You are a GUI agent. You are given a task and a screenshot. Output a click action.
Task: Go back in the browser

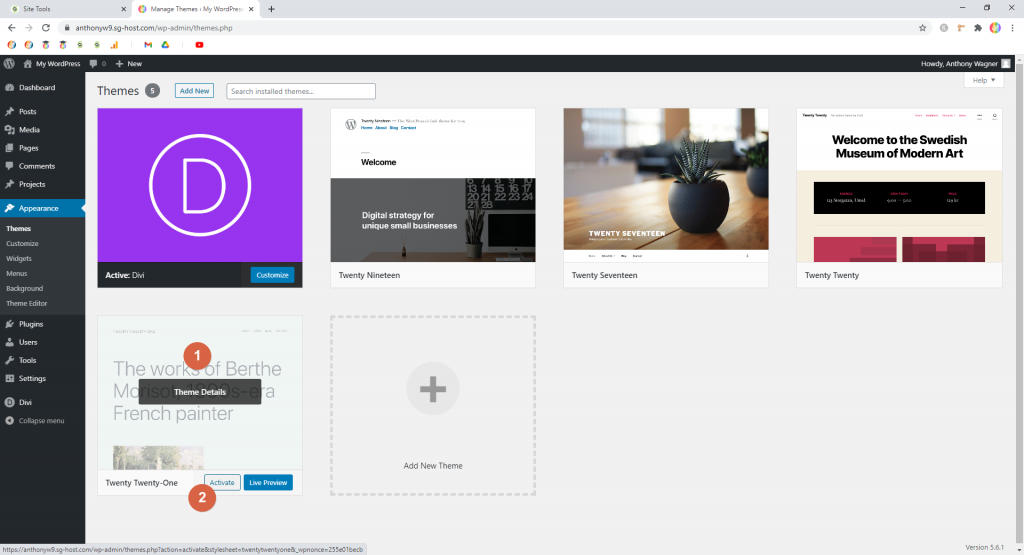point(11,27)
